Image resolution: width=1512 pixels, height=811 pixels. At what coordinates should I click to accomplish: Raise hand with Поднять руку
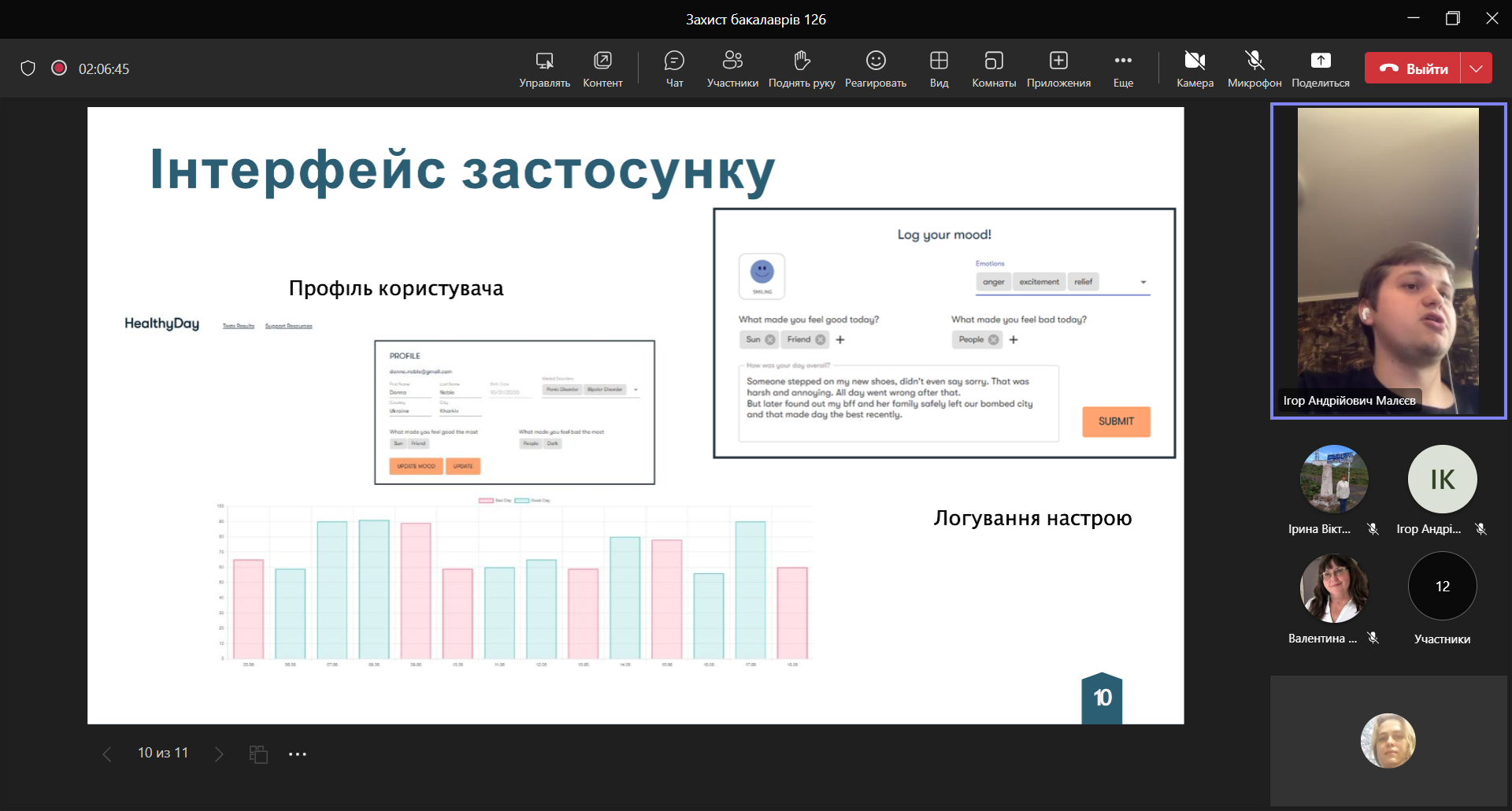[x=802, y=69]
